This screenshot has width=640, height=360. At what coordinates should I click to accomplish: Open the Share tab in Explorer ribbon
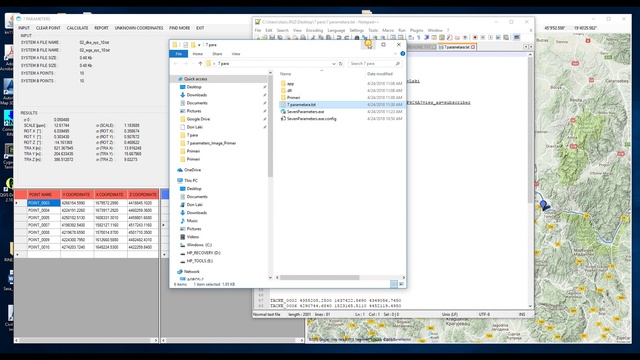[x=217, y=54]
